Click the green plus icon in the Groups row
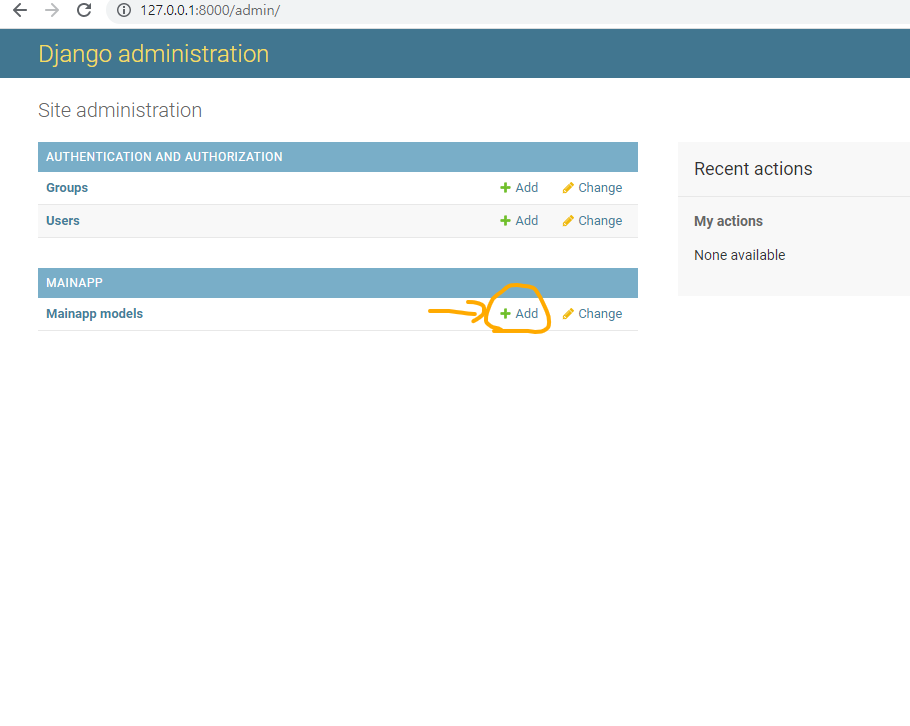The width and height of the screenshot is (910, 726). (505, 187)
